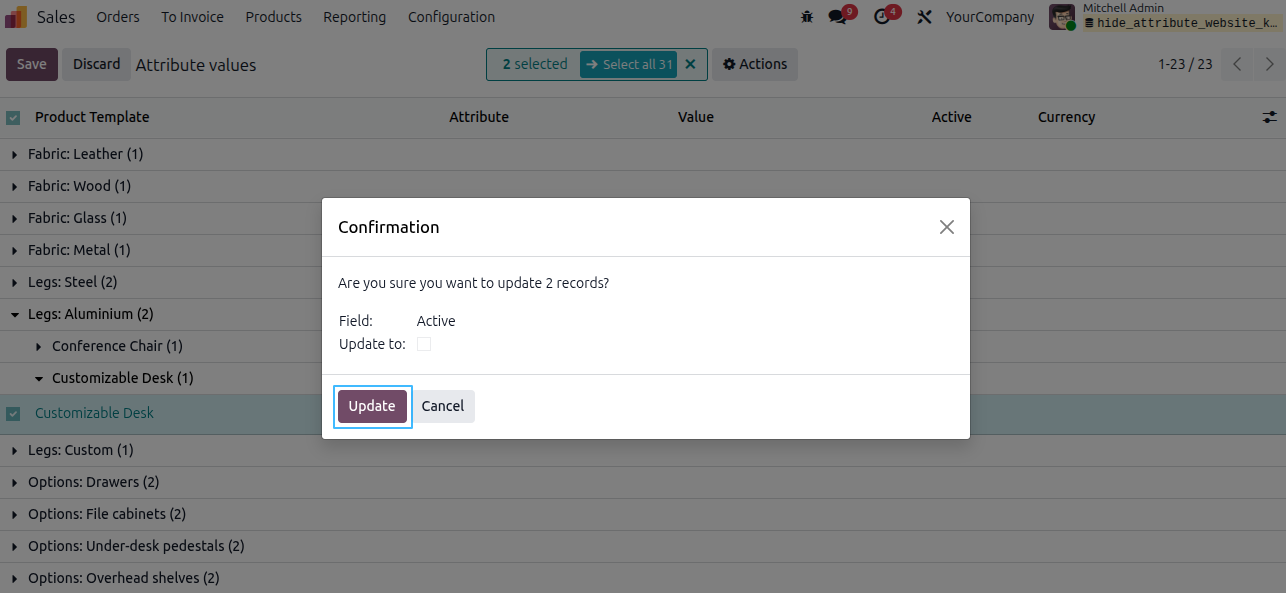This screenshot has width=1286, height=593.
Task: Click the Mitchell Admin database name text
Action: point(1182,23)
